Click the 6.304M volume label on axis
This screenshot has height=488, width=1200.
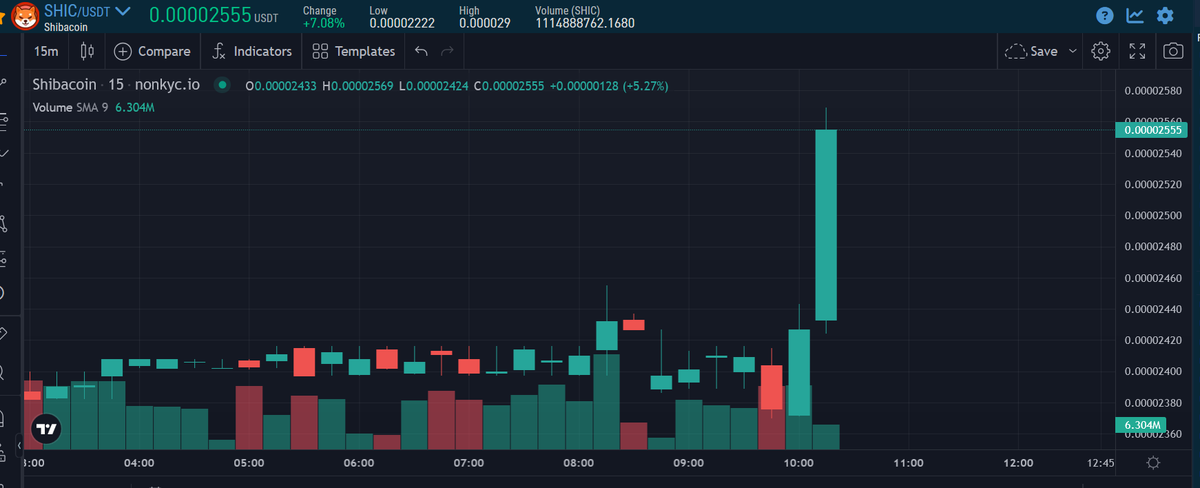click(x=1141, y=425)
